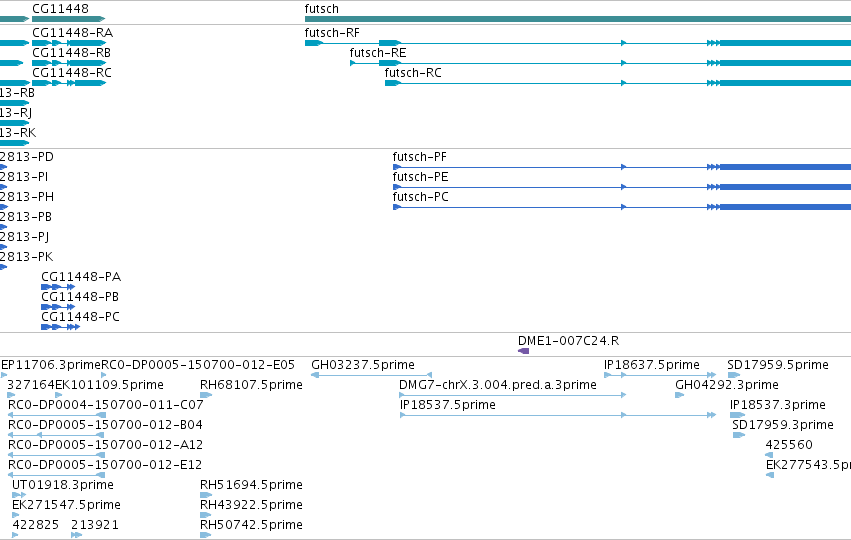Click the 213921 feature label
Screen dimensions: 851x540
point(95,525)
